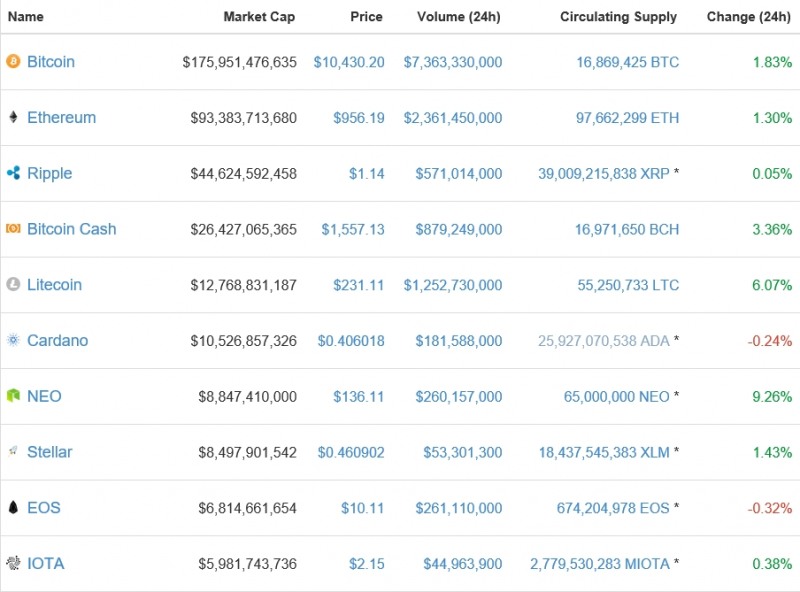Click the black EOS logo icon
800x592 pixels.
pyautogui.click(x=13, y=508)
